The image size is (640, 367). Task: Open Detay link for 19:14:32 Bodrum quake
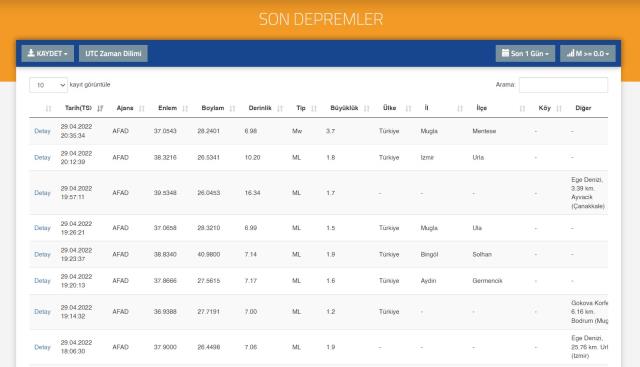(42, 311)
